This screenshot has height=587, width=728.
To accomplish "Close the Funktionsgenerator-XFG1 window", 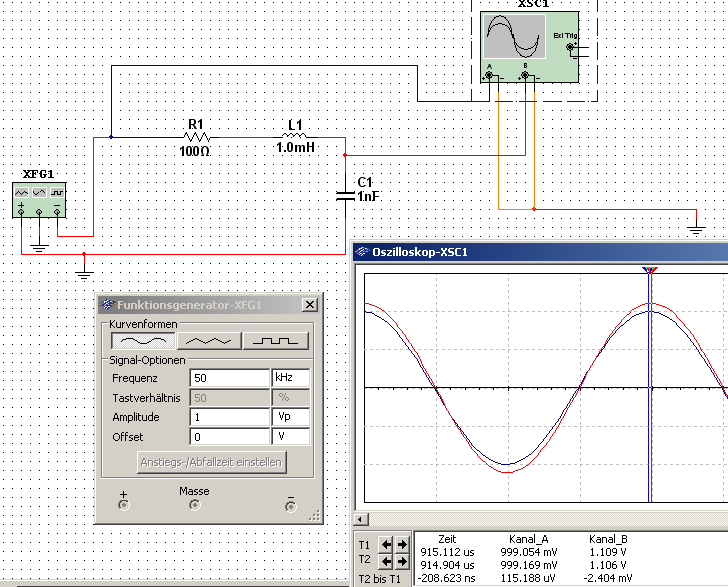I will [310, 305].
